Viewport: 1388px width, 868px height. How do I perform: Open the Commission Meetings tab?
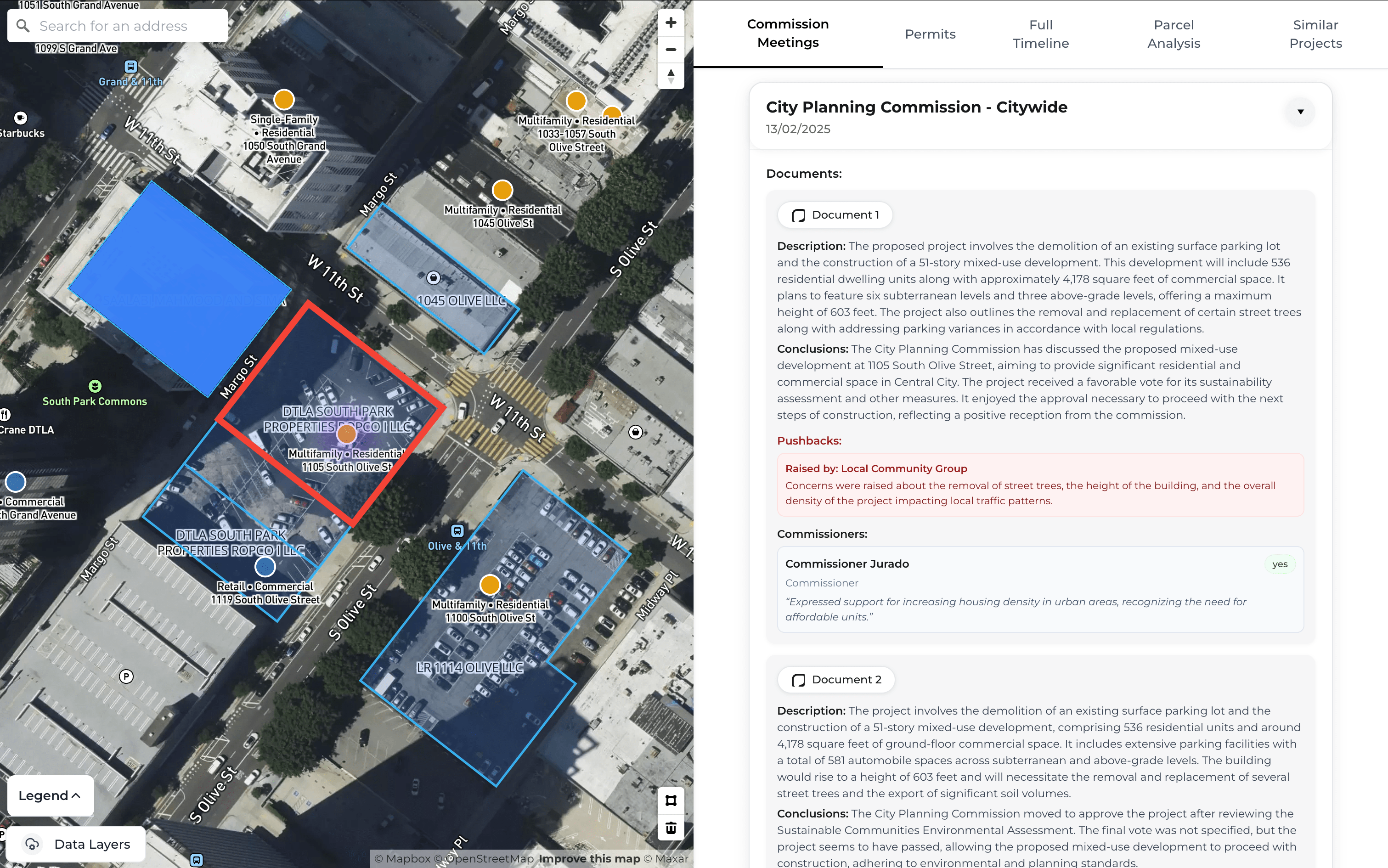pos(788,33)
